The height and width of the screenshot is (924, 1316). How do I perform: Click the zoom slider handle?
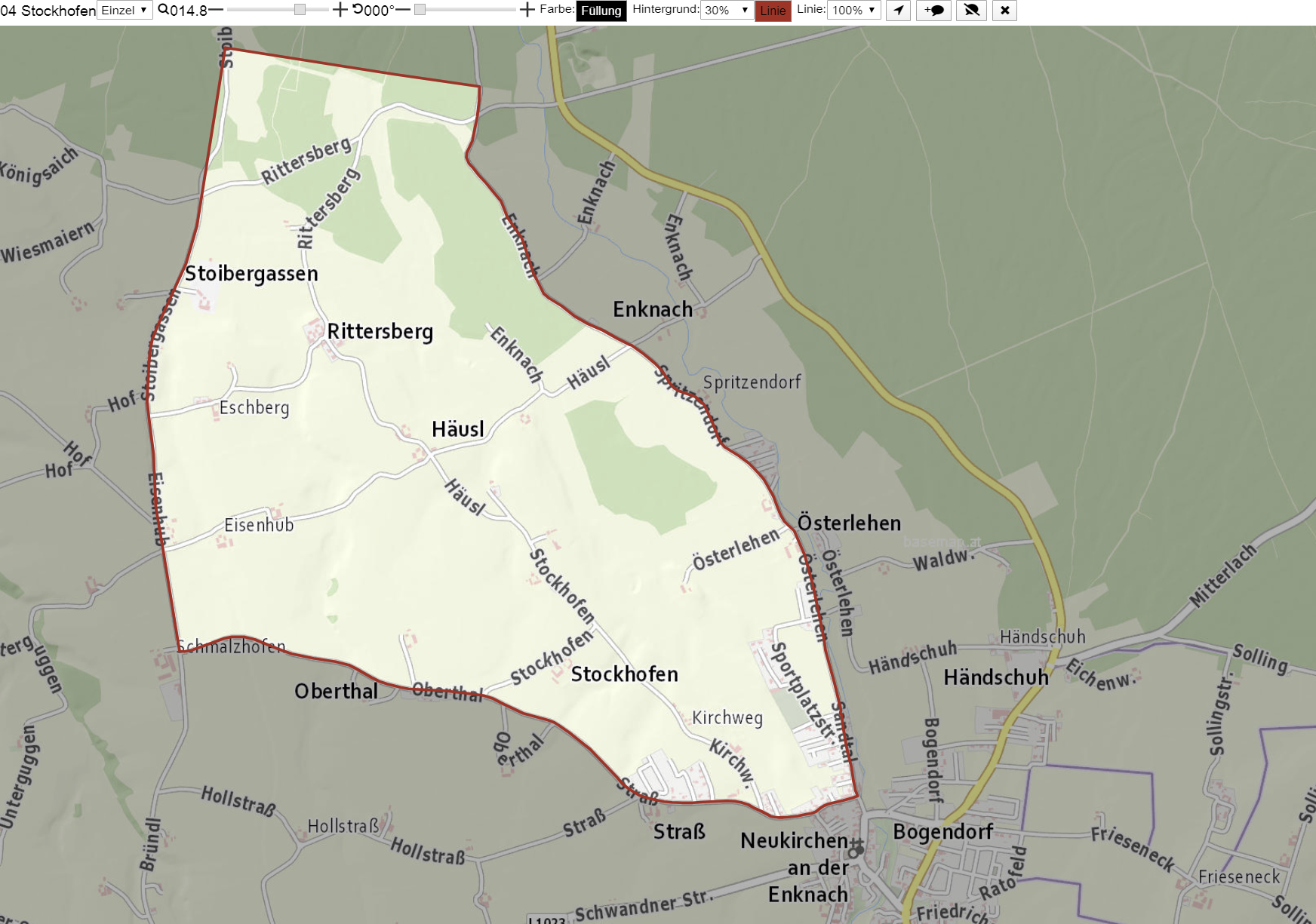tap(300, 10)
